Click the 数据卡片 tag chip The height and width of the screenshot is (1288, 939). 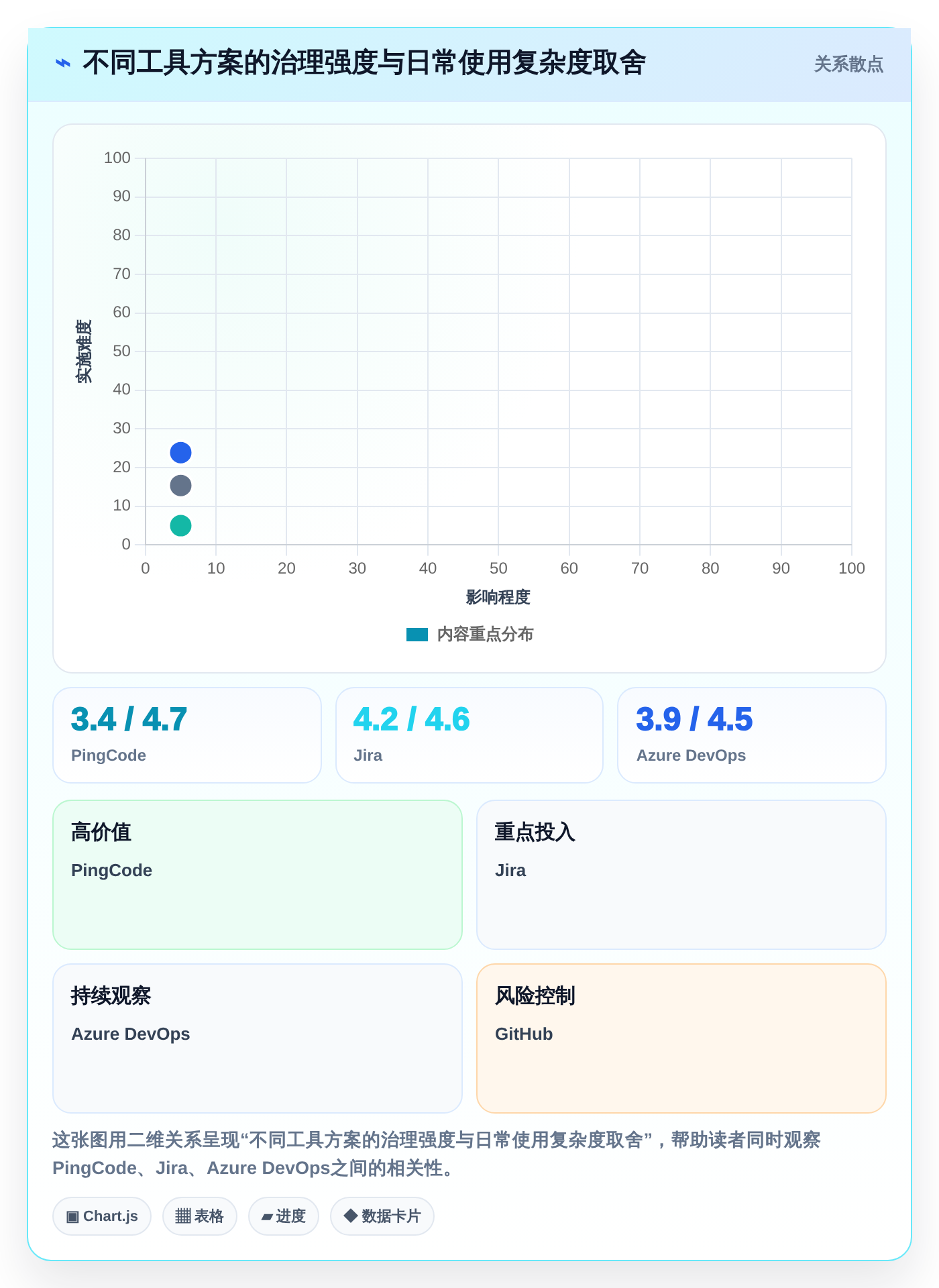382,1216
